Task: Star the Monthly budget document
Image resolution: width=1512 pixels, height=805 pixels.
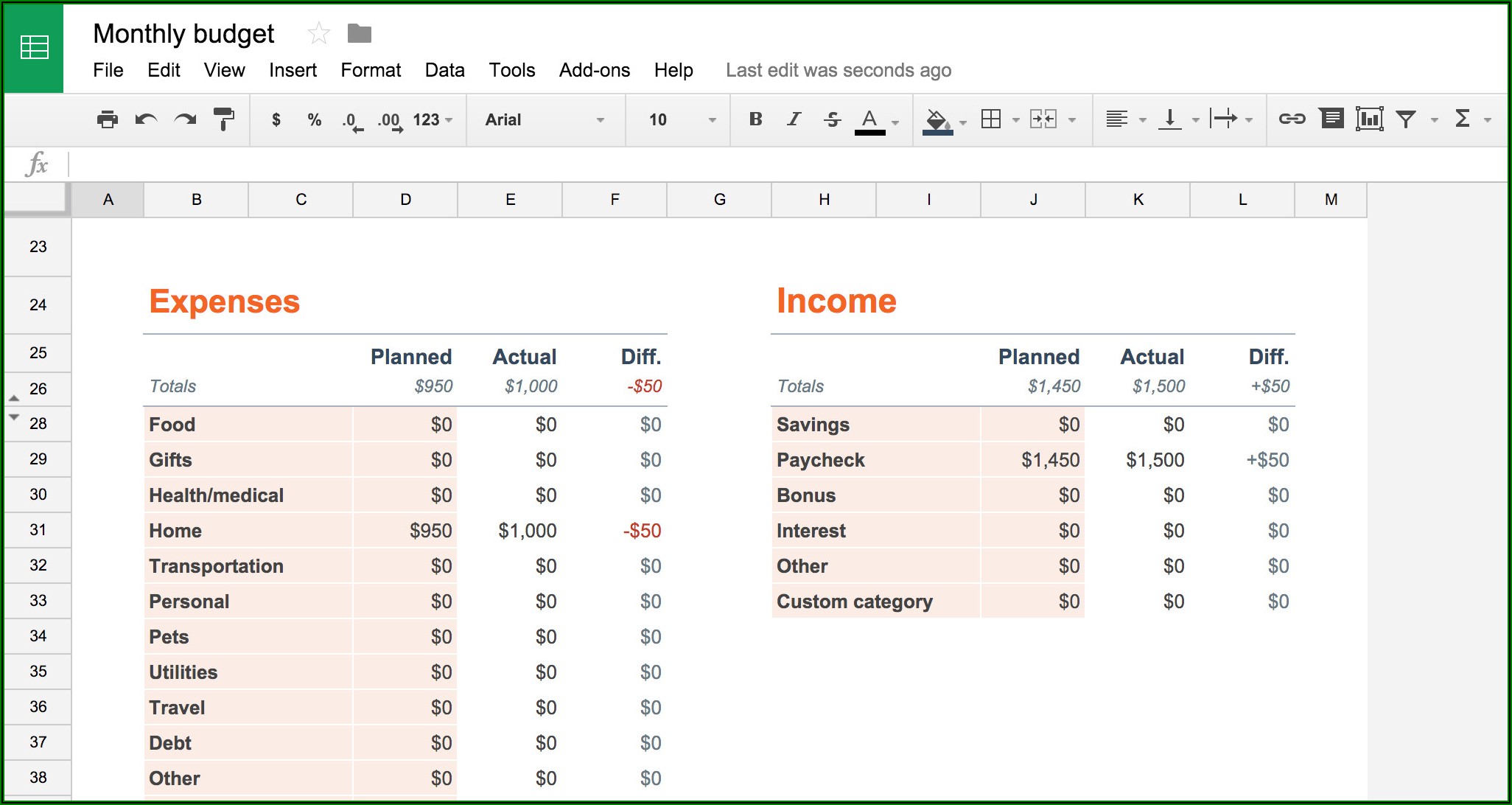Action: pos(318,34)
